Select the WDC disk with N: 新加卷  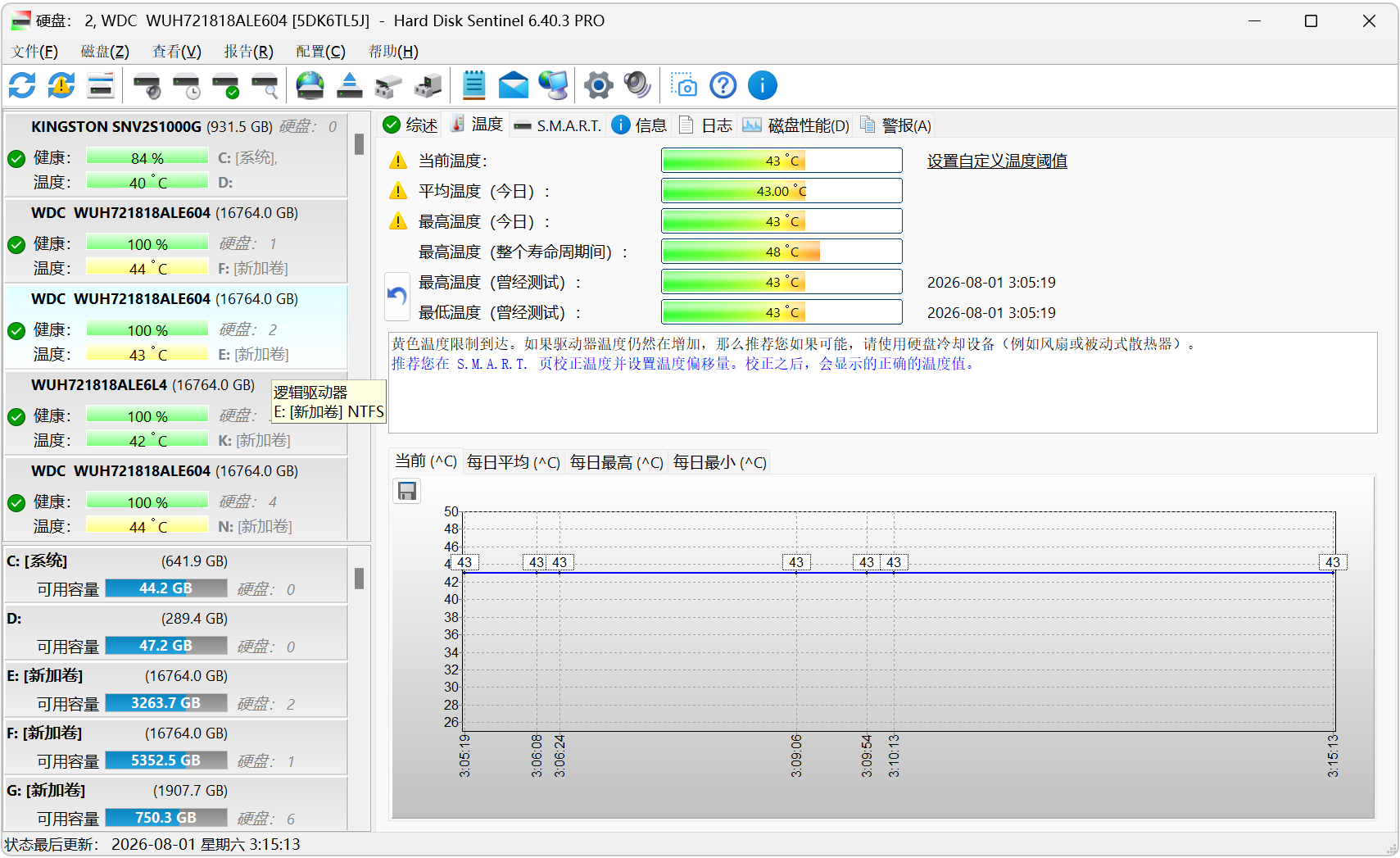[x=176, y=499]
